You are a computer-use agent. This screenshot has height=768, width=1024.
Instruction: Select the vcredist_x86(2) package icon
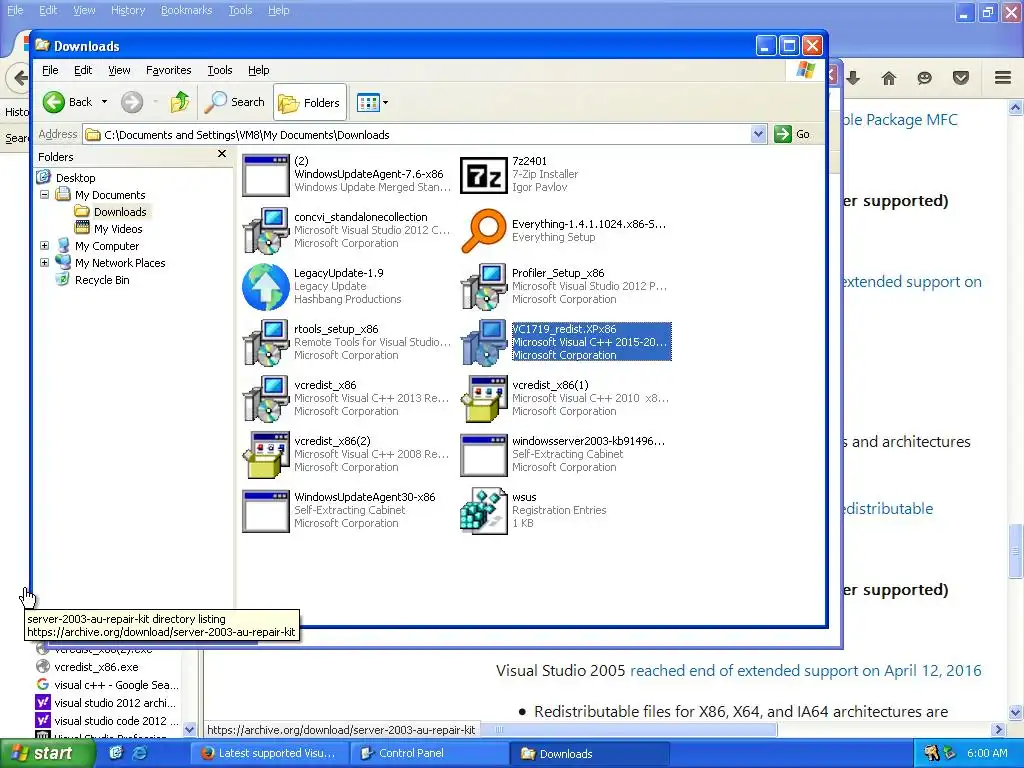point(265,455)
